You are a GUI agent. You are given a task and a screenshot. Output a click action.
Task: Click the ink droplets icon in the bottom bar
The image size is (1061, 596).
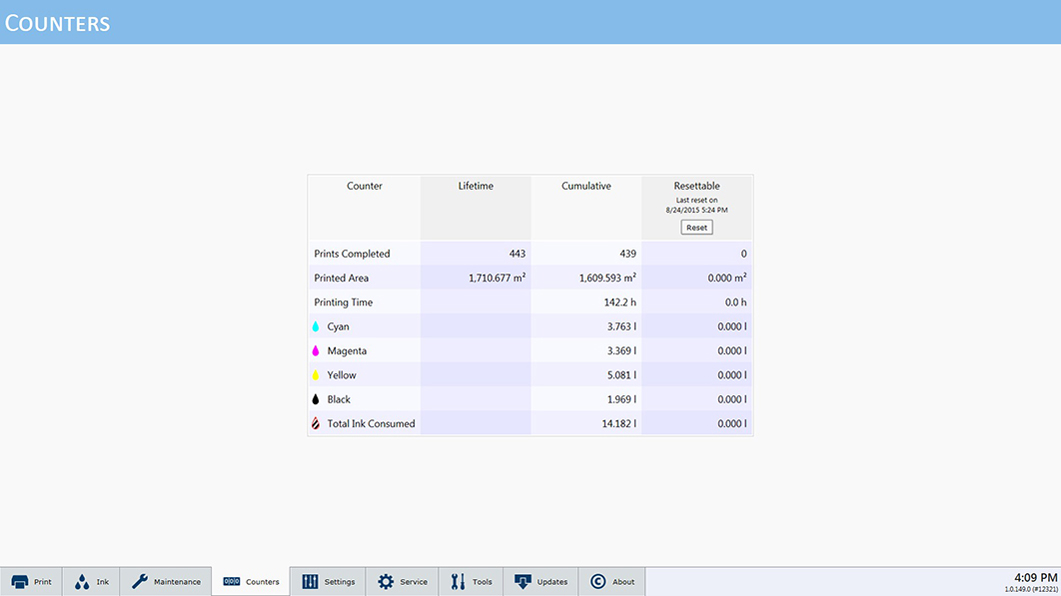(x=82, y=582)
